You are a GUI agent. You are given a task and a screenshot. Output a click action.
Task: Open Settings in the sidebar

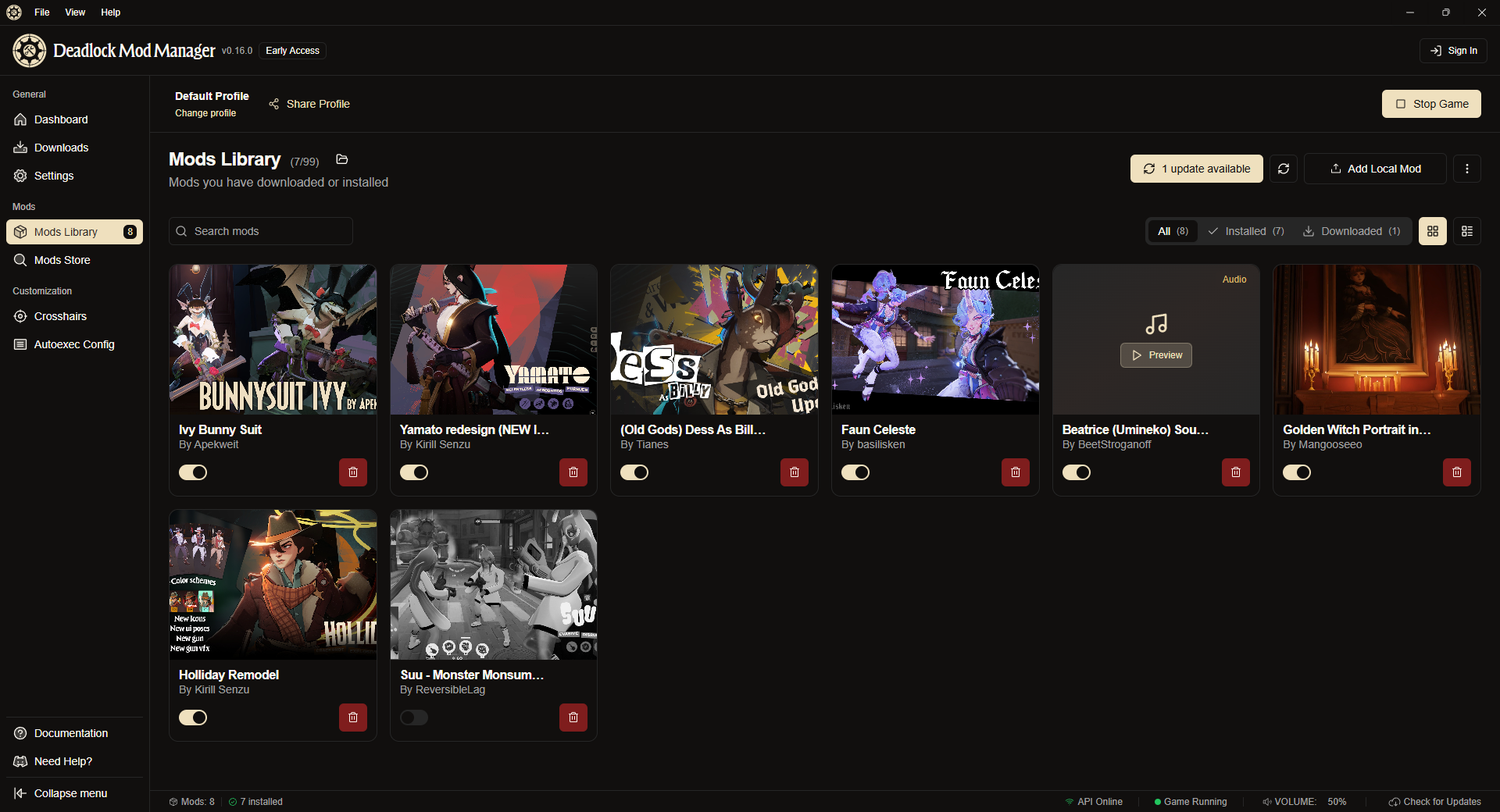point(74,176)
